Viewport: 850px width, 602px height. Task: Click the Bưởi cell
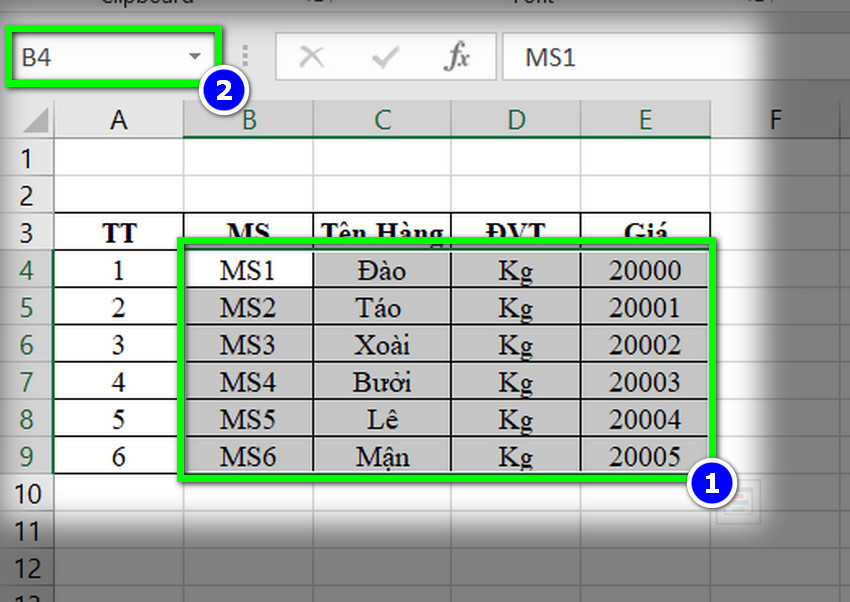point(382,381)
